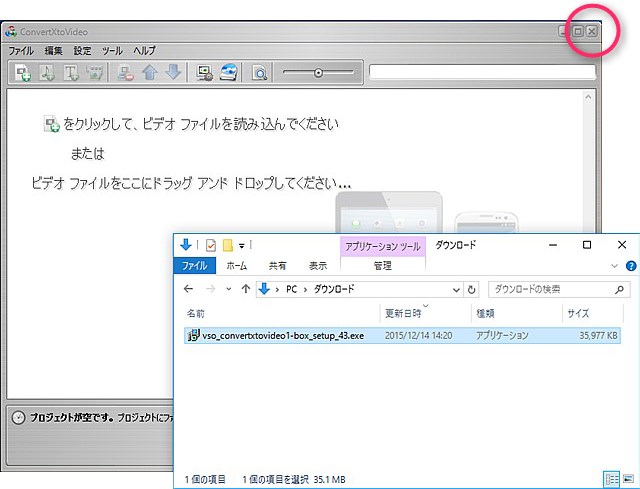Click the empty output profile field
Viewport: 640px width, 489px height.
[482, 72]
